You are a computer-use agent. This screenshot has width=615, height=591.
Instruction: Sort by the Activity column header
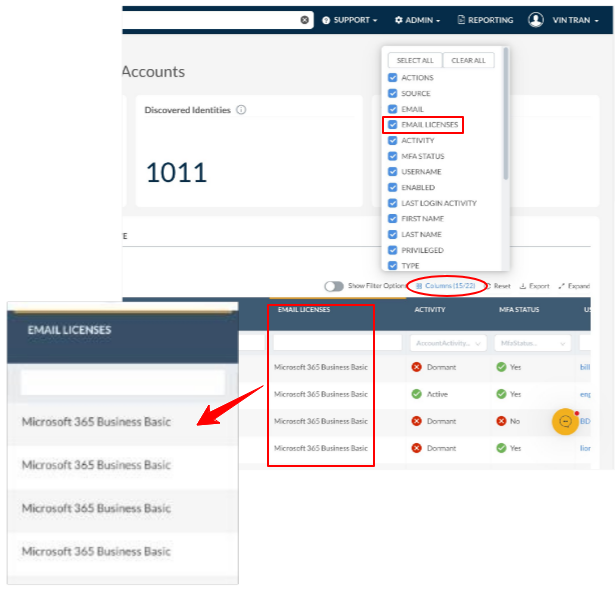click(430, 310)
